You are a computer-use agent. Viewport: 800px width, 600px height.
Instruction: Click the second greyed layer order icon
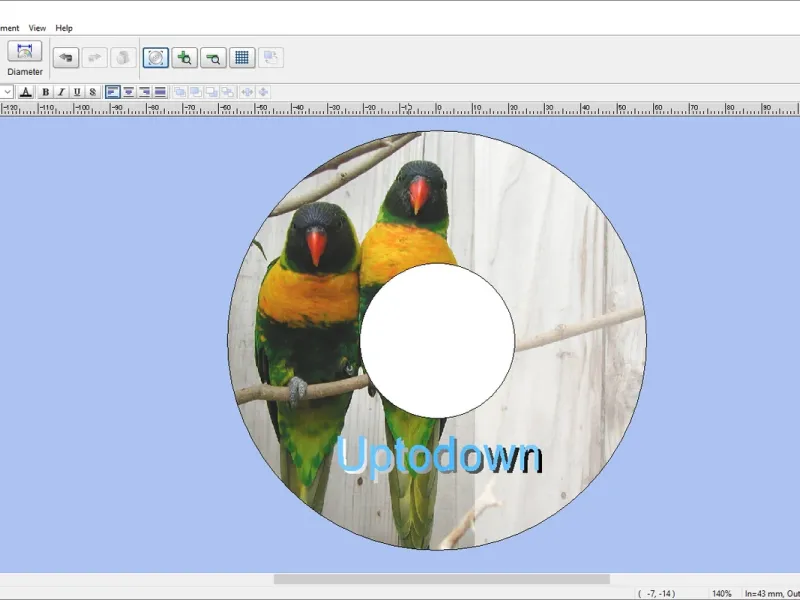pos(195,92)
